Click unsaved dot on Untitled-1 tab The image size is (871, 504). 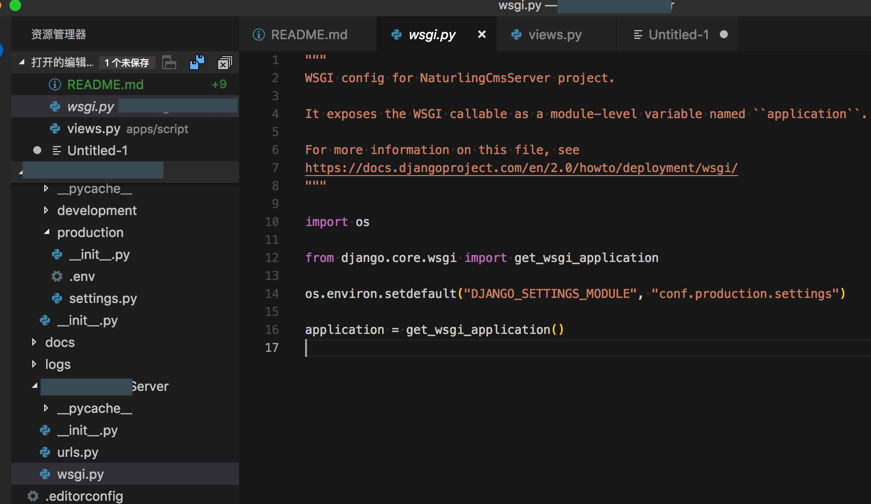(x=724, y=35)
